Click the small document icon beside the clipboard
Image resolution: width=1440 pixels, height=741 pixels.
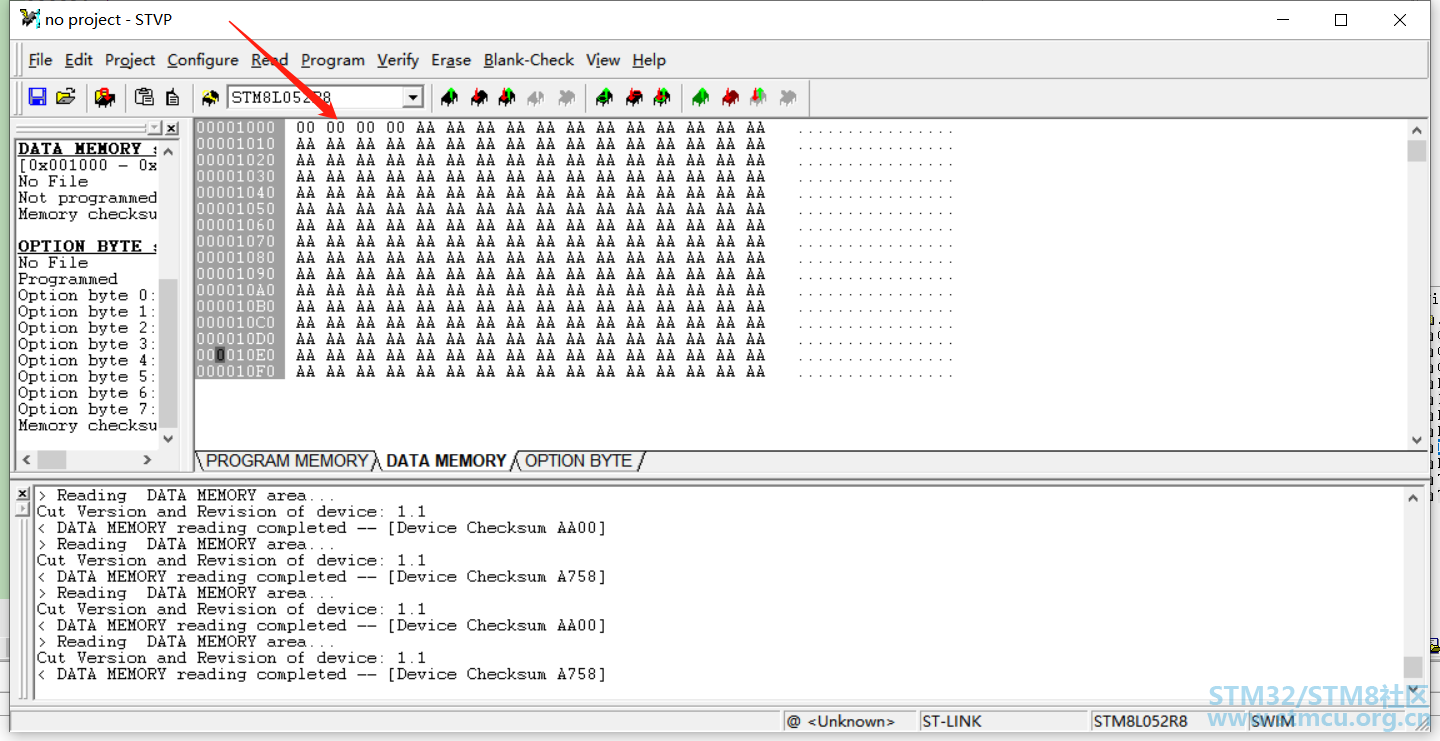tap(172, 97)
